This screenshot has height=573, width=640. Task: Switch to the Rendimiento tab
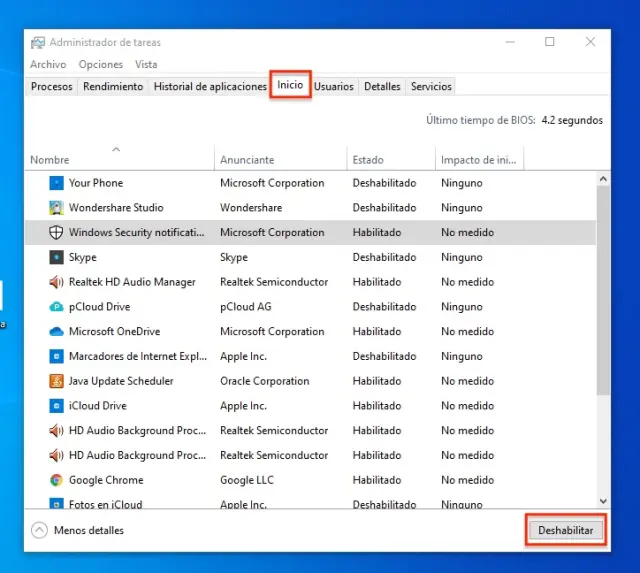click(x=113, y=87)
